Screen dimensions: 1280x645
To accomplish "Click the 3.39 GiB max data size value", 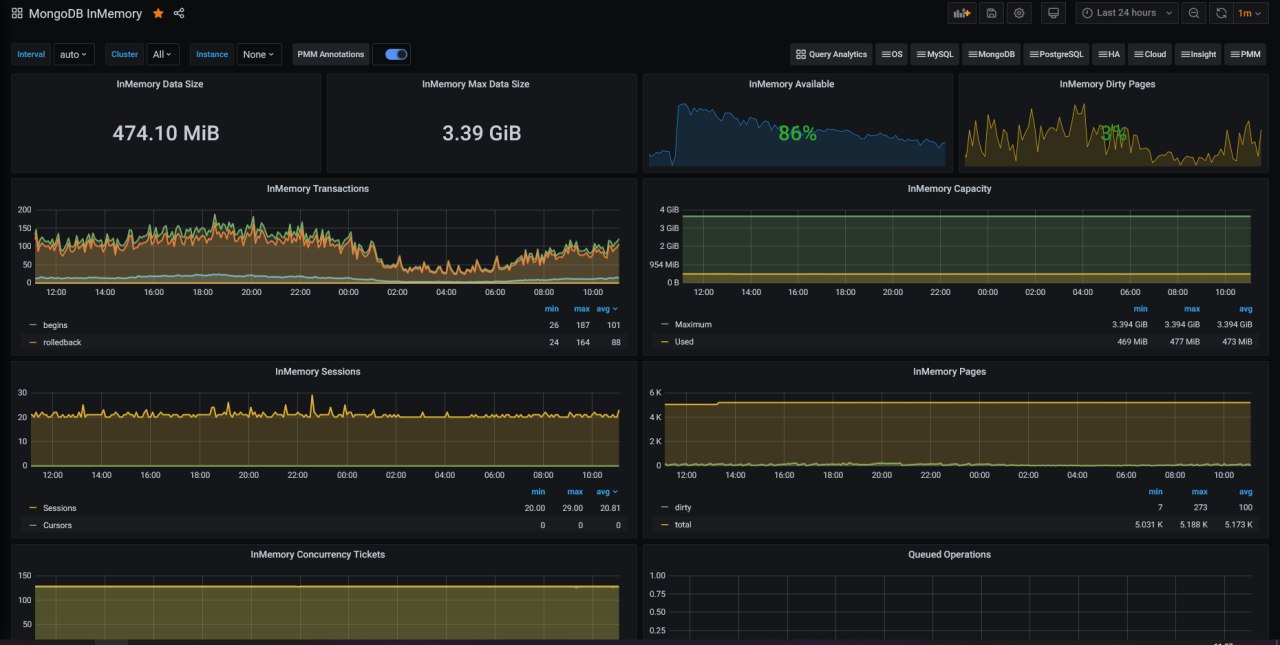I will (x=482, y=133).
